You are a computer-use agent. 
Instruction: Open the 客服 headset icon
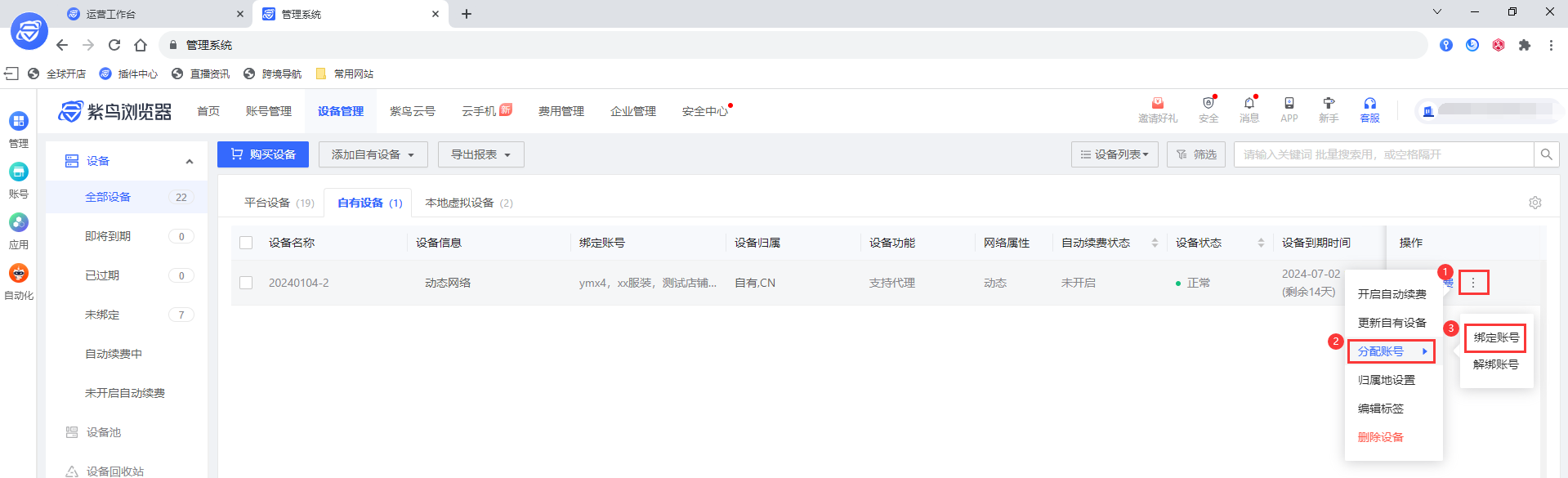coord(1369,104)
